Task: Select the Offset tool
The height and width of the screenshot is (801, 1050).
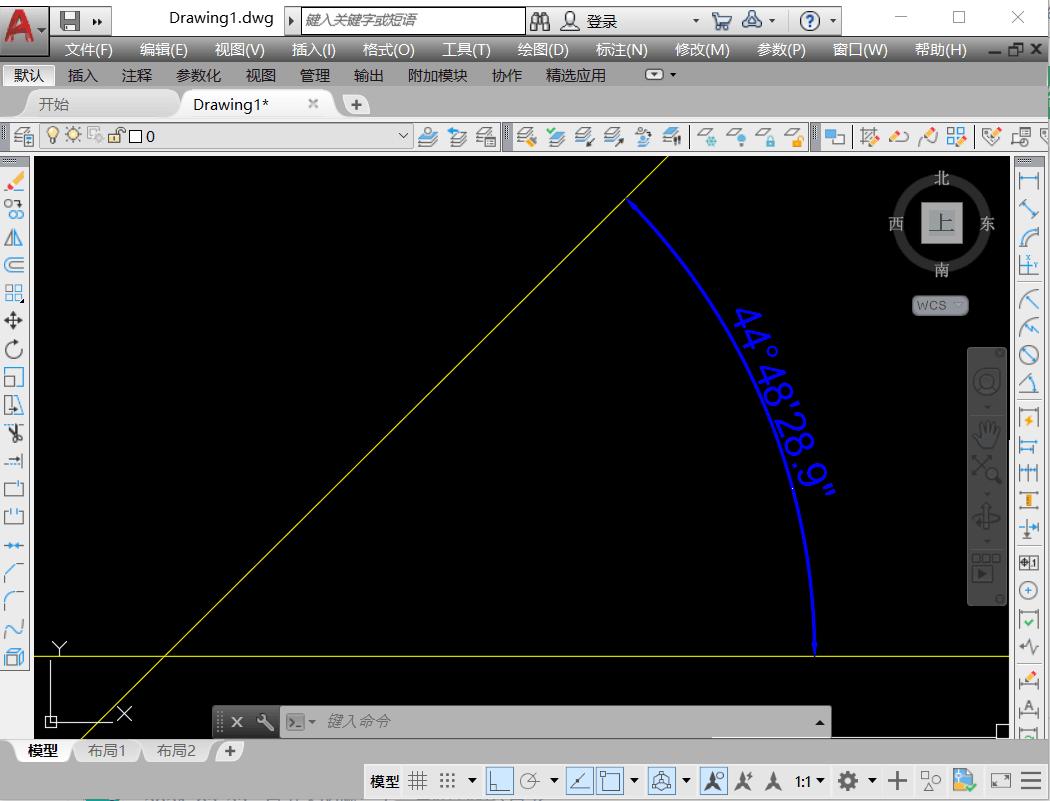Action: coord(14,265)
